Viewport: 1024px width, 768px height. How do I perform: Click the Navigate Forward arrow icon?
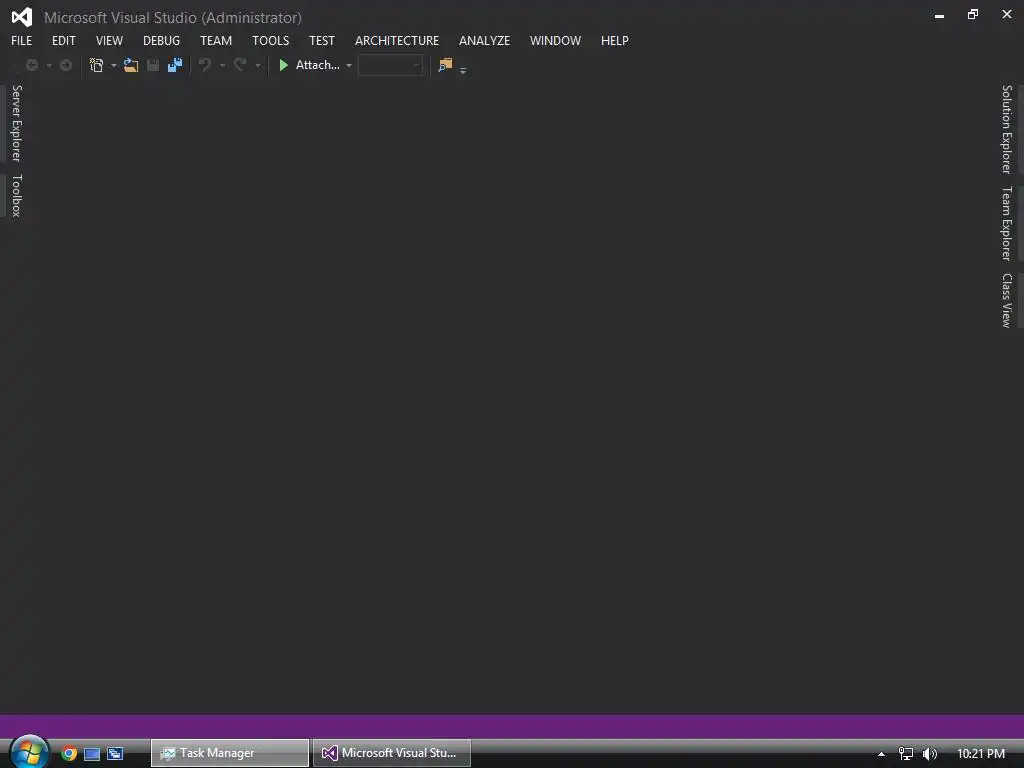click(x=66, y=65)
